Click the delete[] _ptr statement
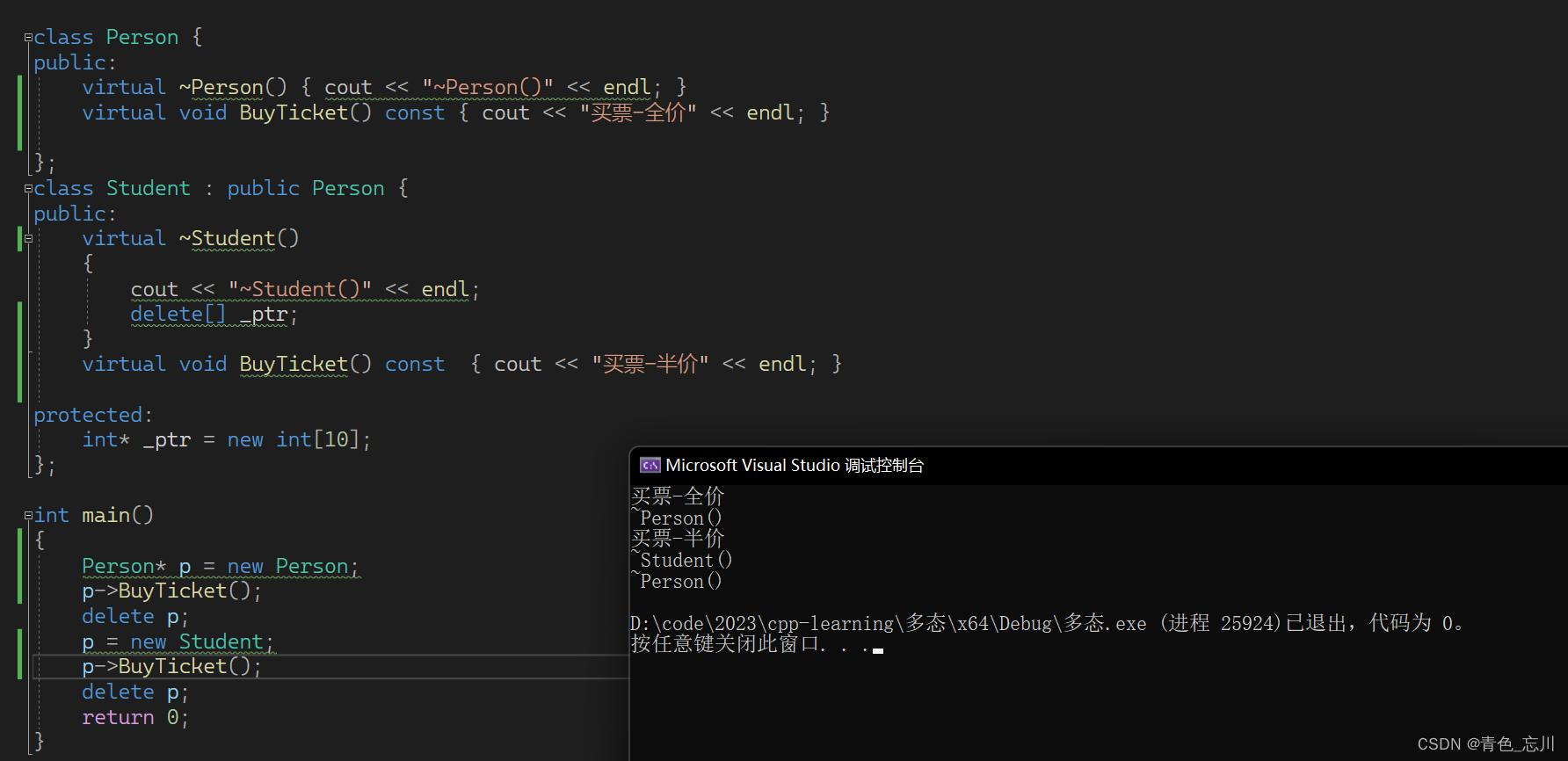The width and height of the screenshot is (1568, 761). click(214, 315)
